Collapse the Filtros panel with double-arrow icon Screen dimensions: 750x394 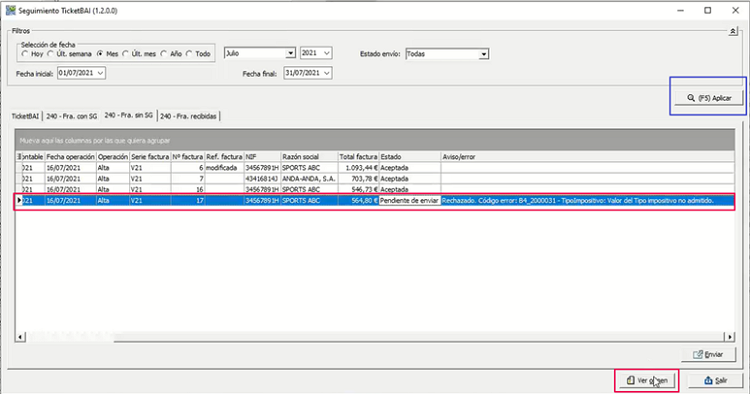(x=732, y=32)
